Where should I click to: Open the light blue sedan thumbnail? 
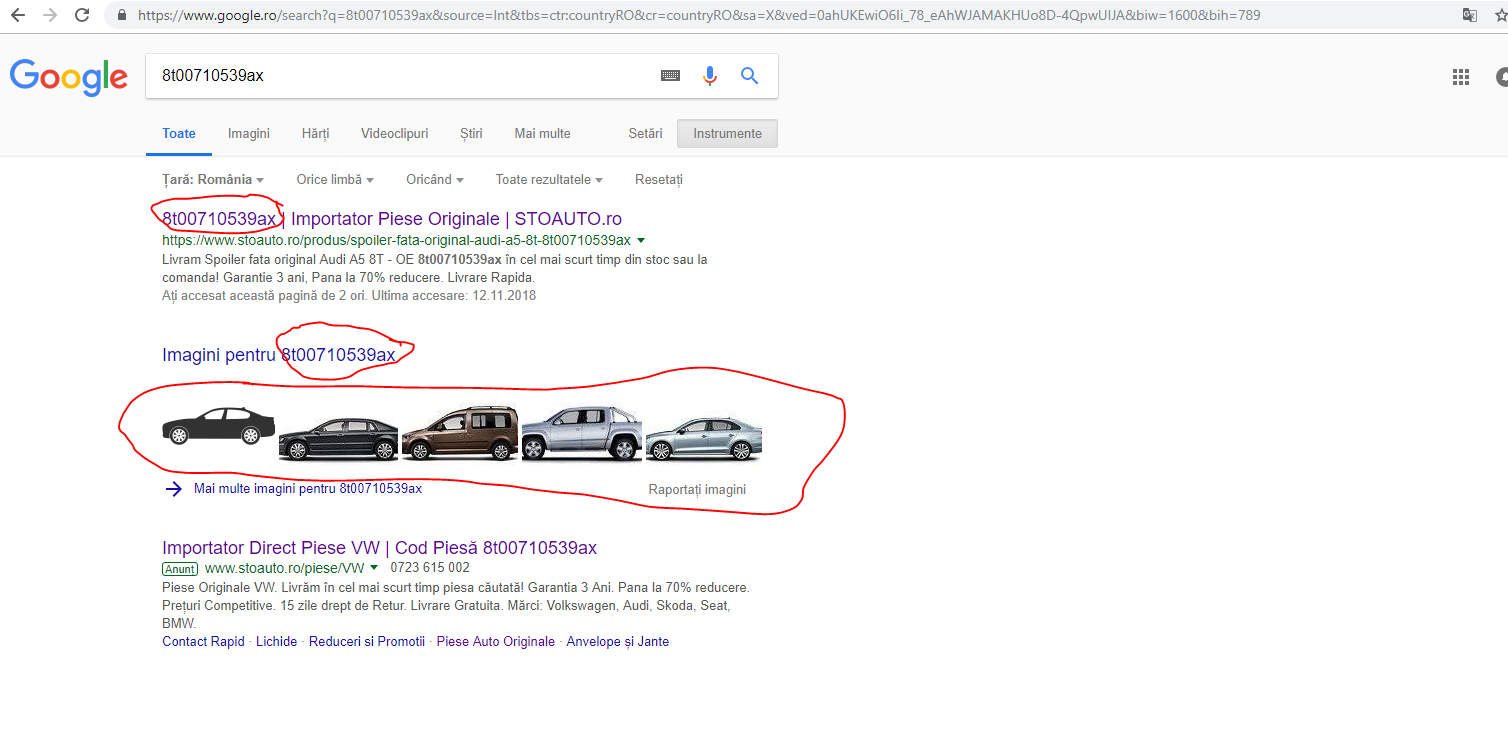(704, 438)
